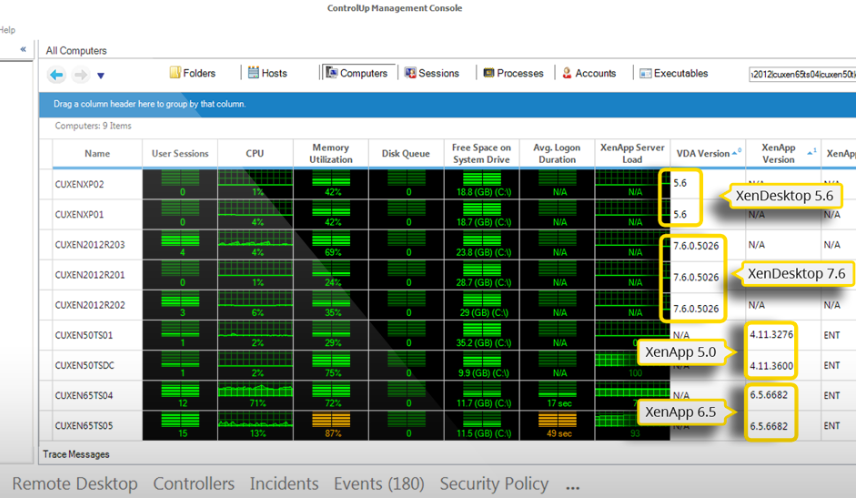Show more bottom tabs via ellipsis
856x498 pixels.
click(573, 488)
